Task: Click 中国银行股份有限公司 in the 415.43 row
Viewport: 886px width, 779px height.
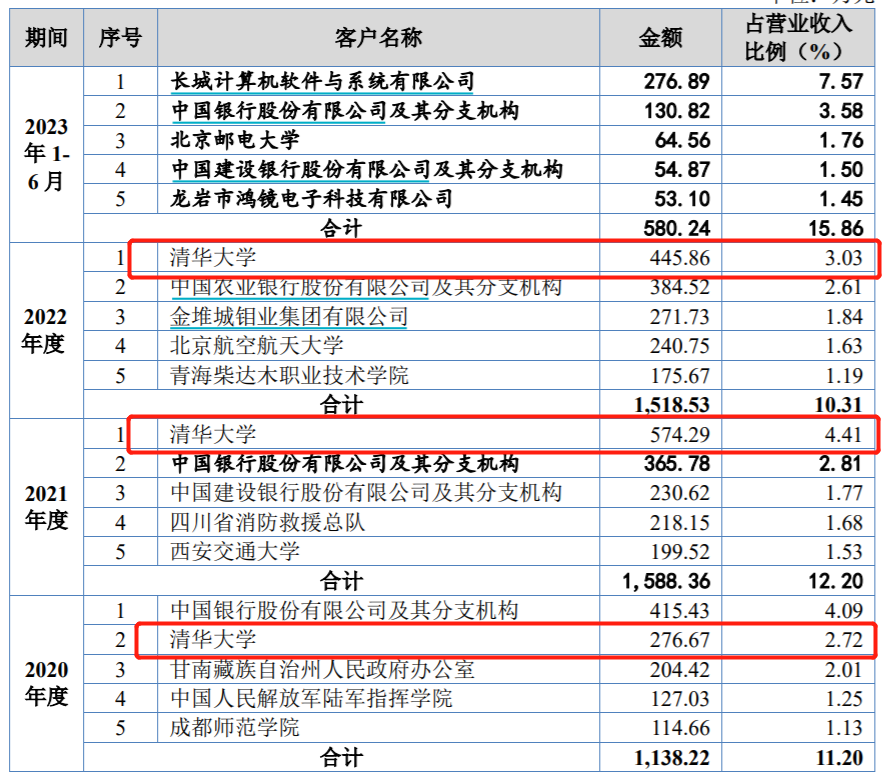Action: pyautogui.click(x=279, y=611)
